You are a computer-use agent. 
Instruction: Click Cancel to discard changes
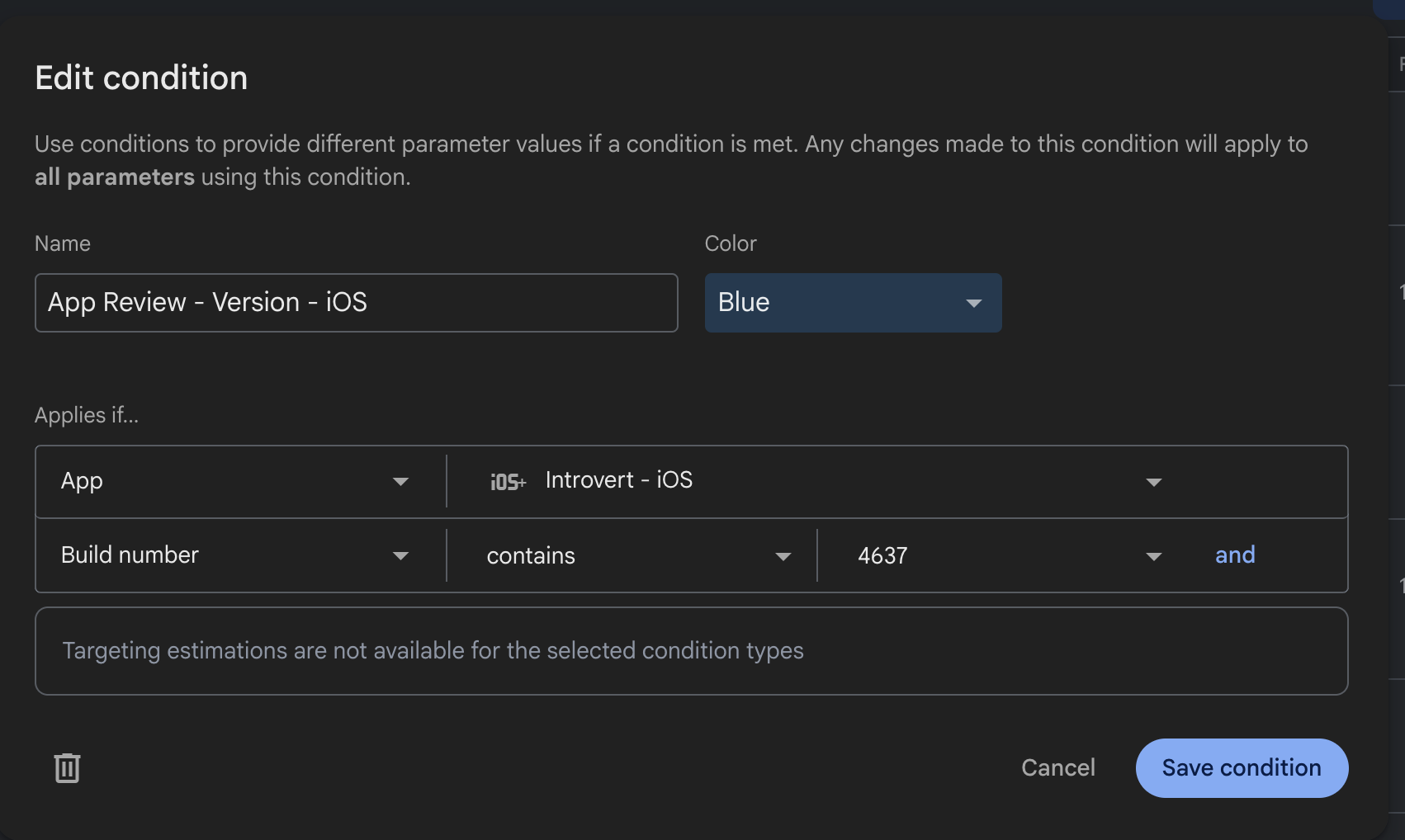[1058, 767]
